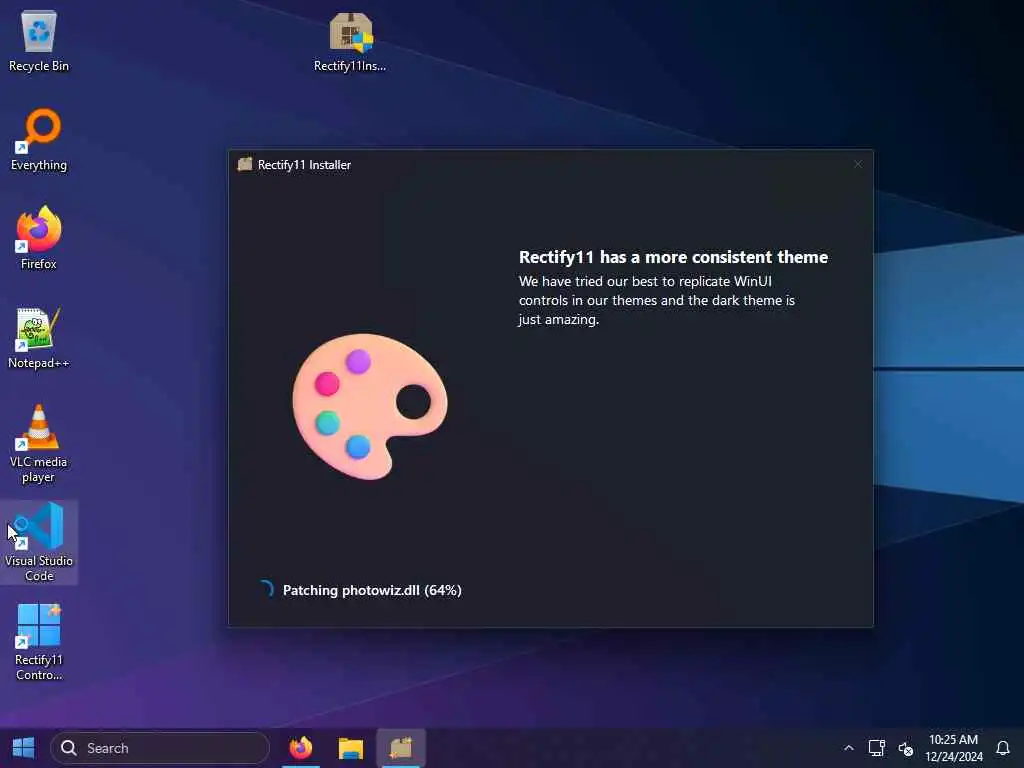Viewport: 1024px width, 768px height.
Task: Open the notification center bell icon
Action: coord(1002,748)
